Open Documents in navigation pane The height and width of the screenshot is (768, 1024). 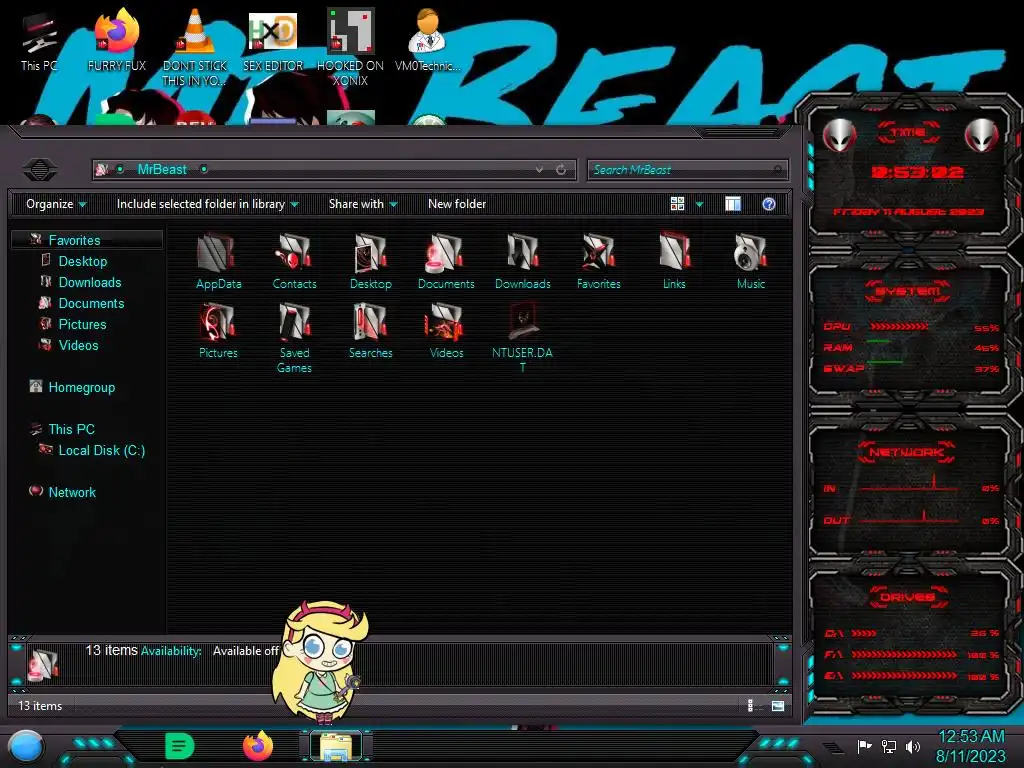pos(91,303)
